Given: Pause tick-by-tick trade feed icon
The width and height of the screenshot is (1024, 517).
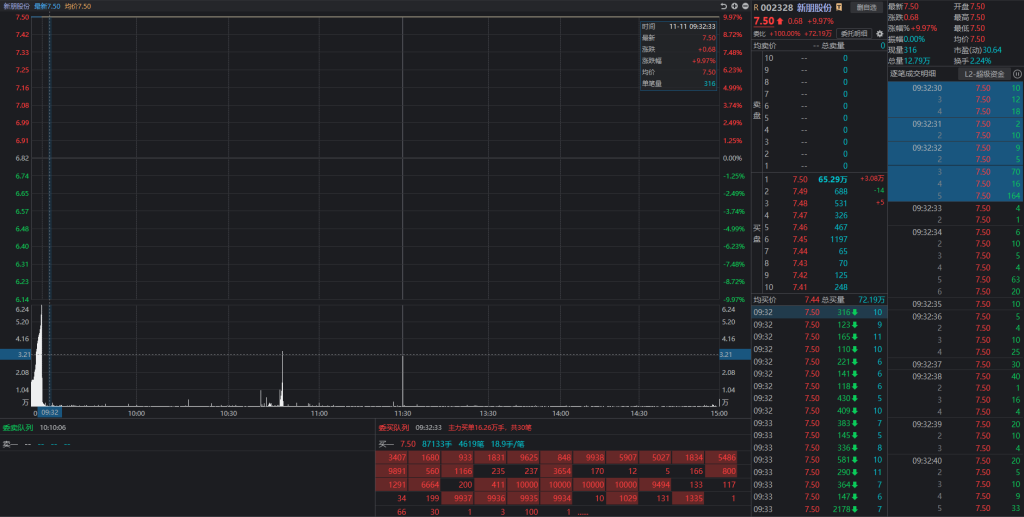Looking at the screenshot, I should (x=1017, y=73).
